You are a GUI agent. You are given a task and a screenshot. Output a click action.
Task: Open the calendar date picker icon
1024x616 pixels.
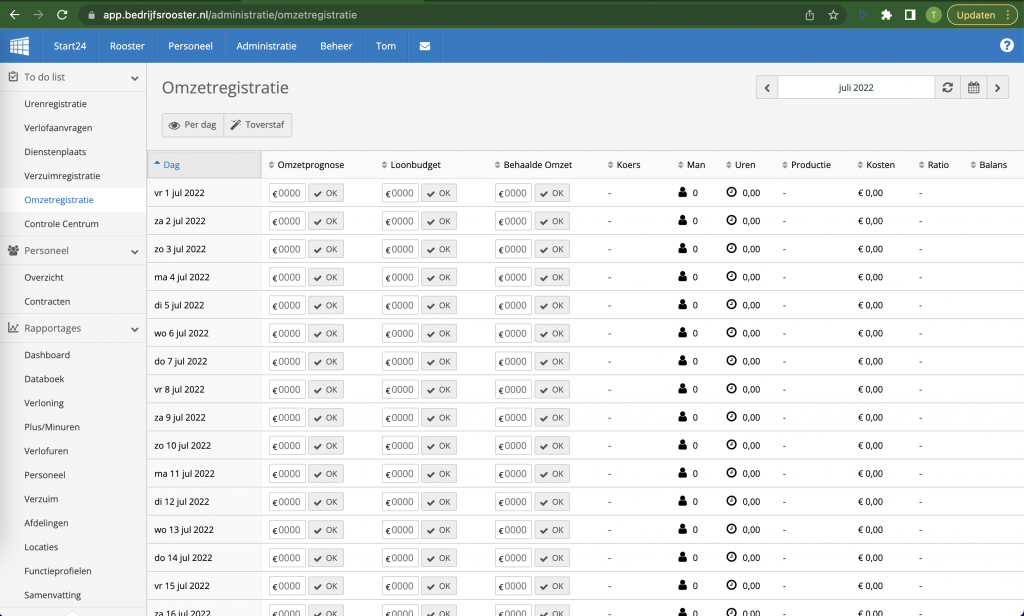coord(973,88)
